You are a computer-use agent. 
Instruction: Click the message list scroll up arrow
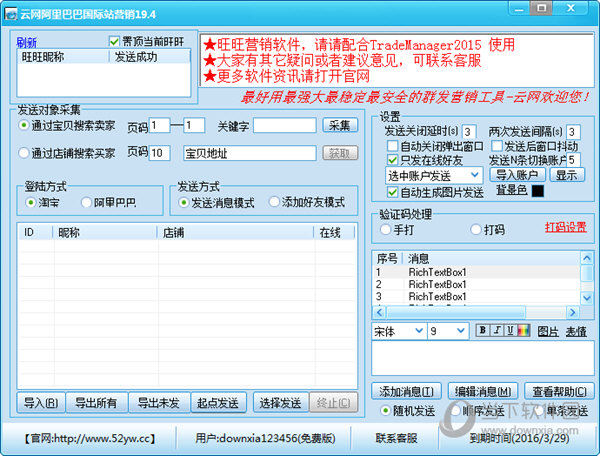pos(587,258)
